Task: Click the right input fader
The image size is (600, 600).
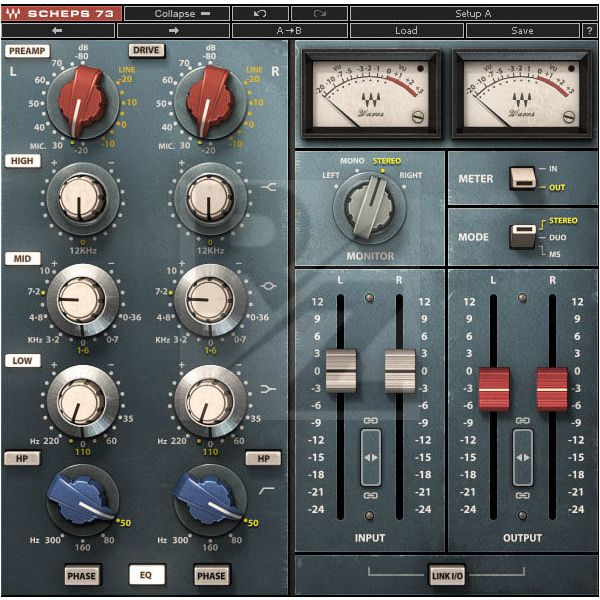Action: (399, 371)
